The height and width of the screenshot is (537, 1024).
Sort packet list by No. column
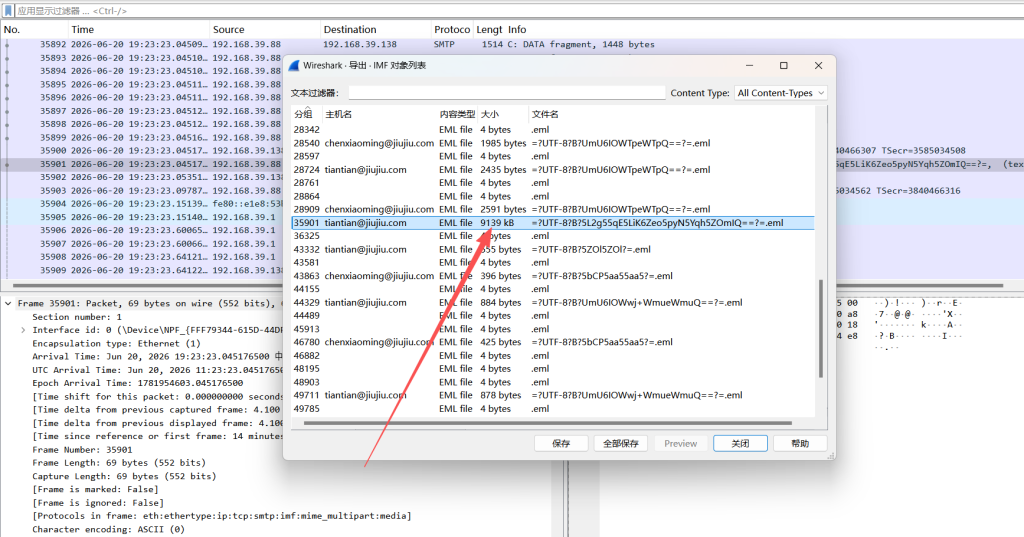pos(35,29)
